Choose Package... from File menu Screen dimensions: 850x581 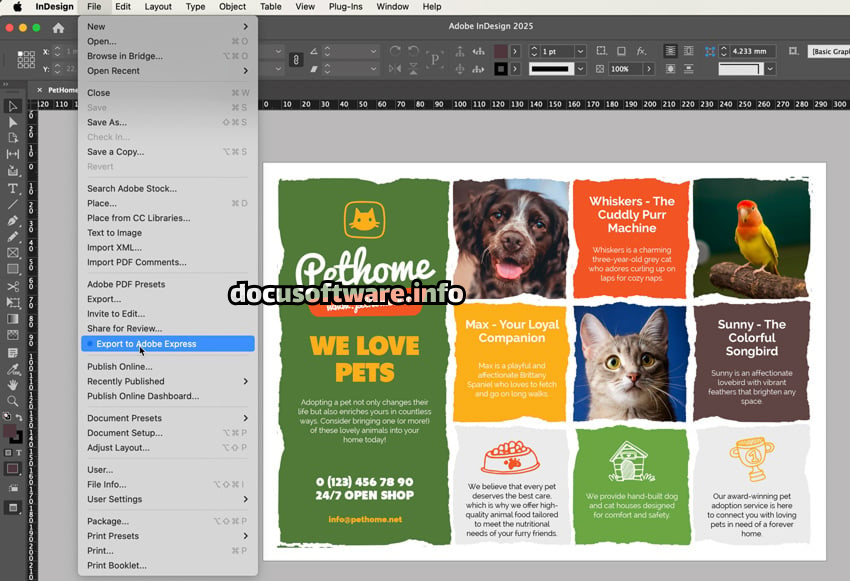click(168, 521)
